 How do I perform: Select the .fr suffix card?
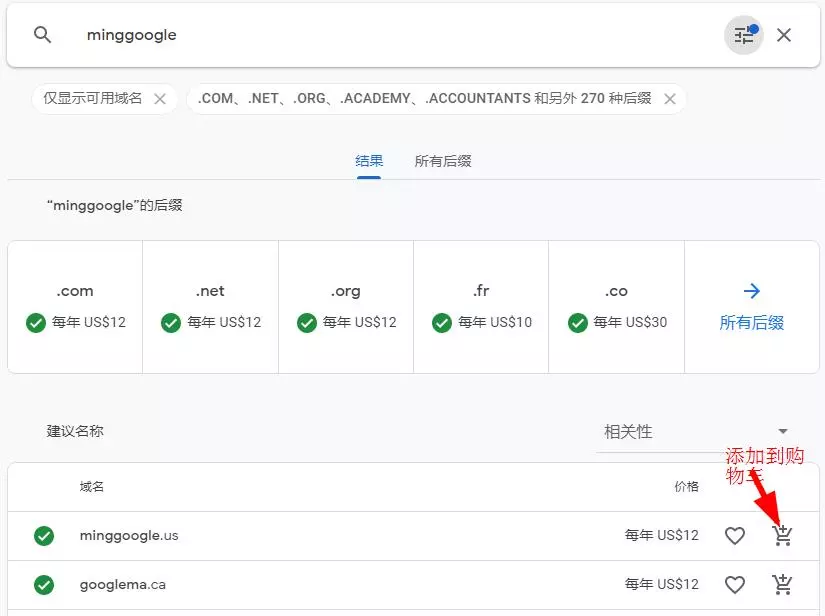tap(481, 307)
